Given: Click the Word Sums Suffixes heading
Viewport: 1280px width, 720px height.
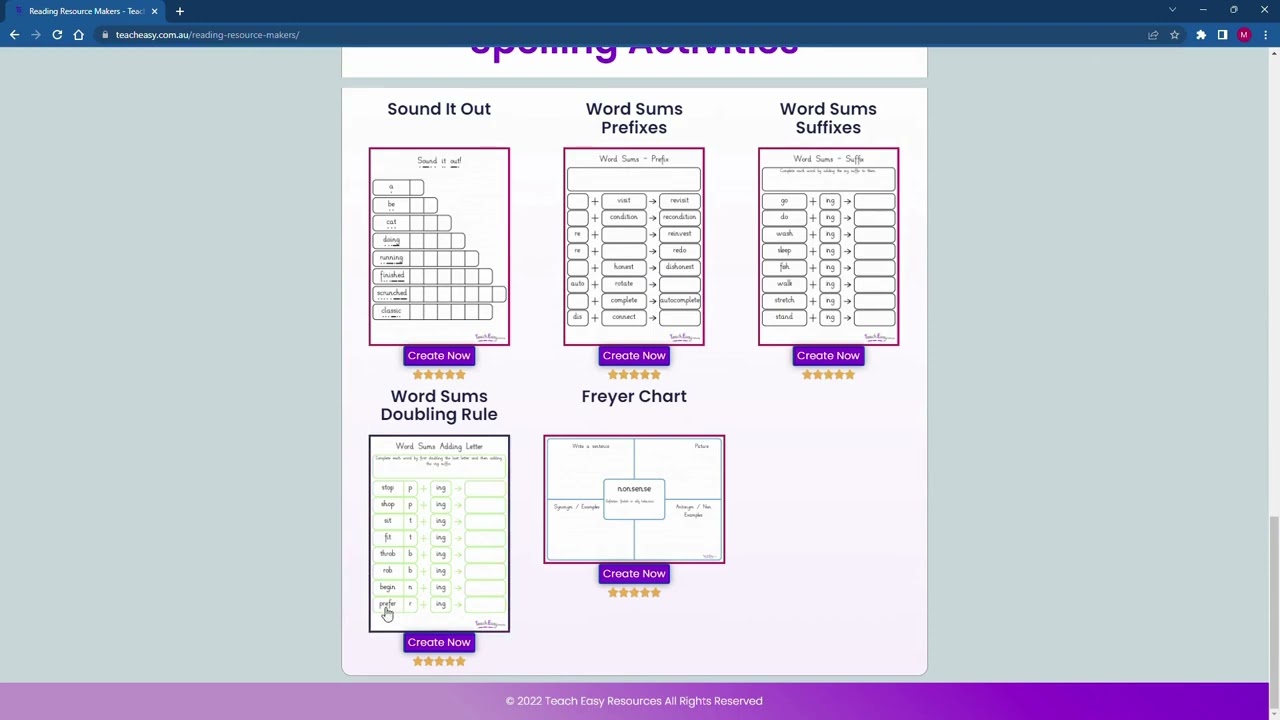Looking at the screenshot, I should (x=828, y=118).
